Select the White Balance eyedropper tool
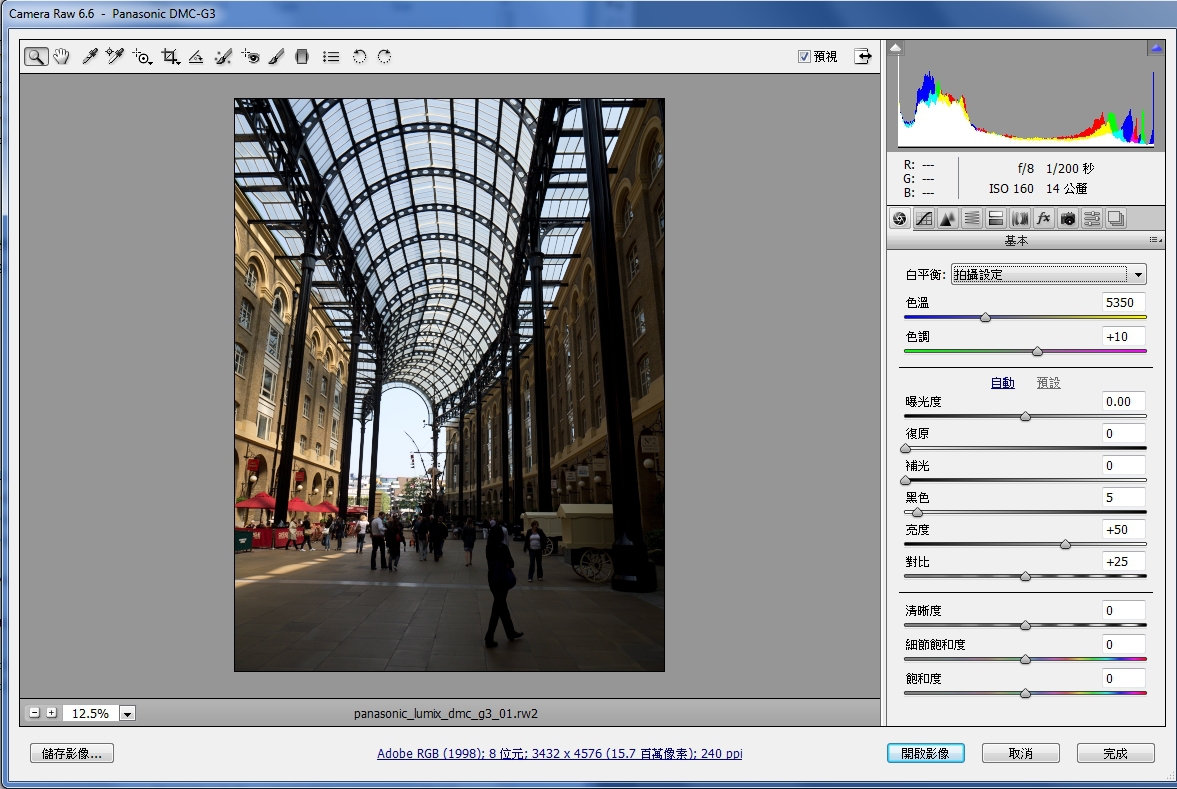 [89, 57]
